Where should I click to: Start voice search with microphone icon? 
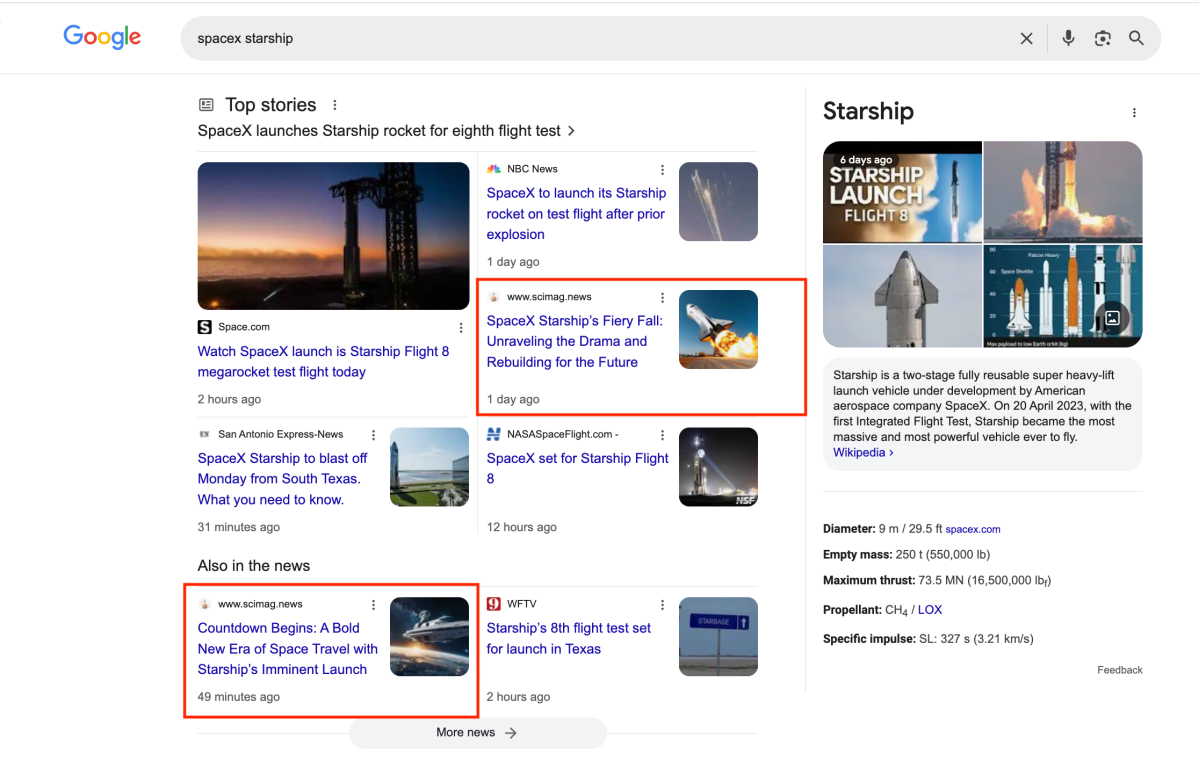click(1068, 38)
